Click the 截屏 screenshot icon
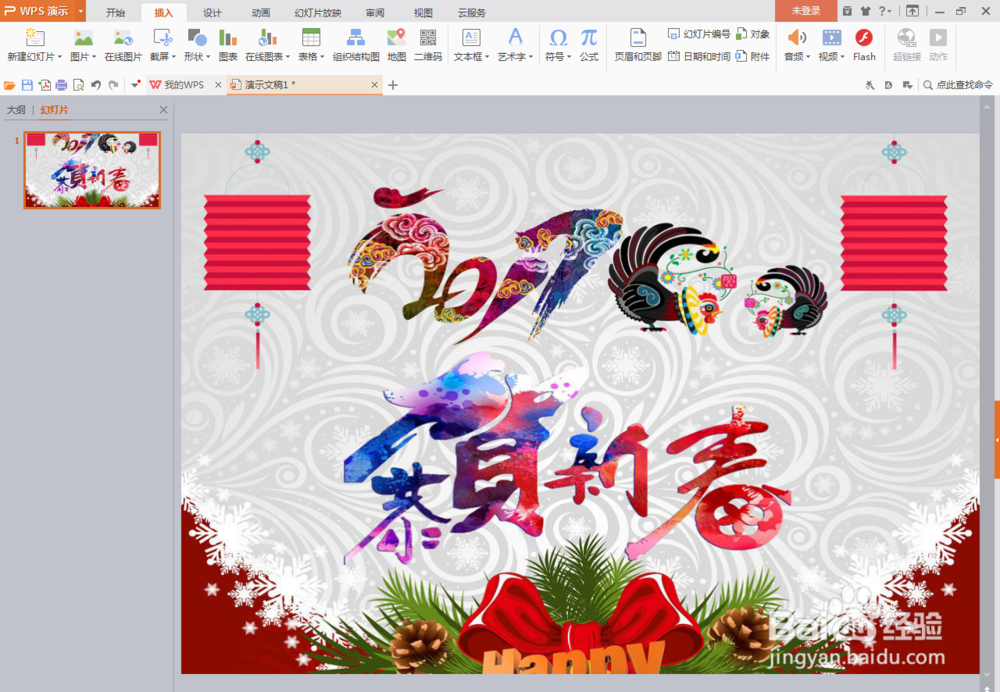This screenshot has width=1000, height=692. click(162, 38)
